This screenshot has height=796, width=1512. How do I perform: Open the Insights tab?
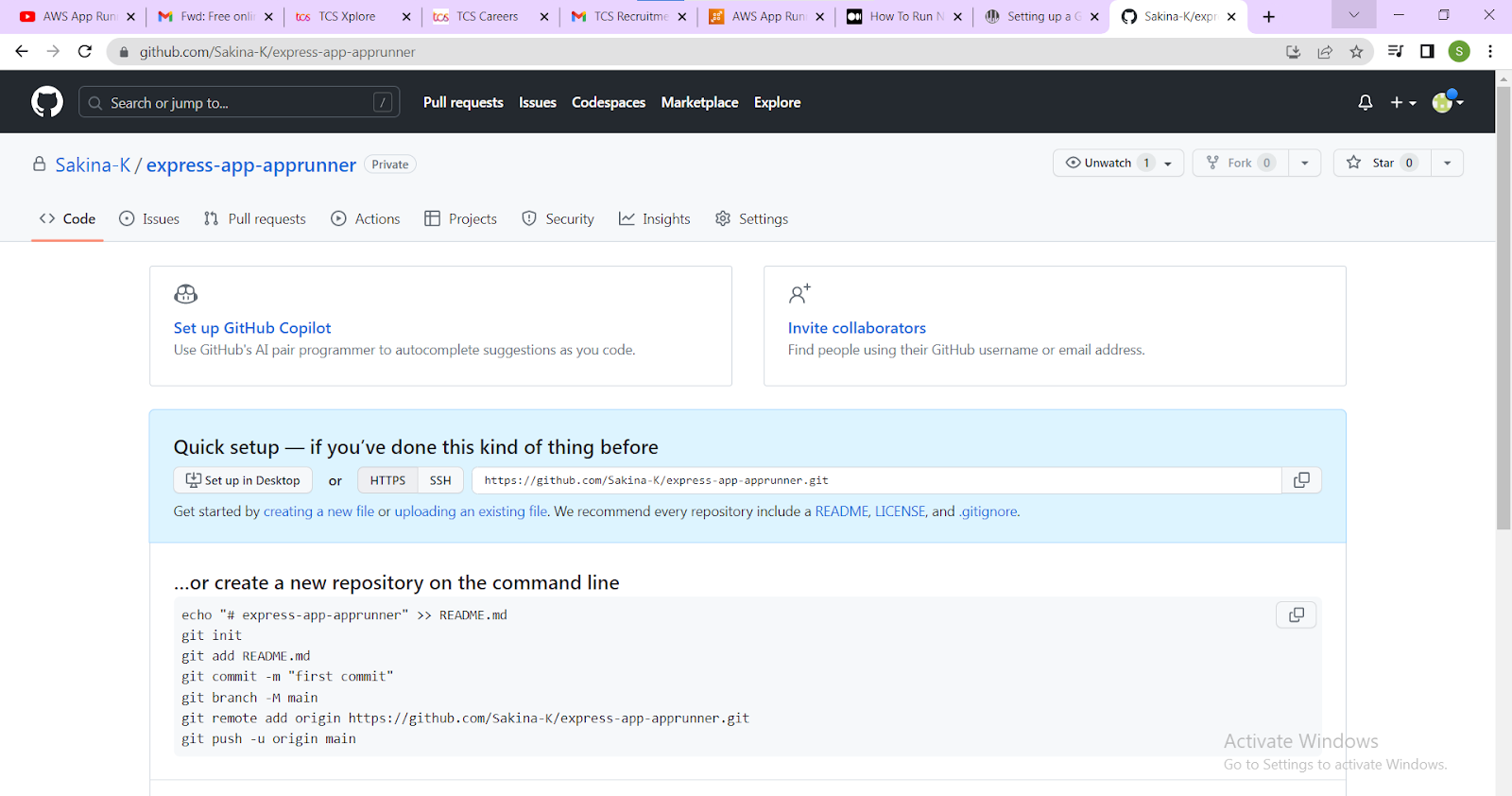pyautogui.click(x=655, y=218)
